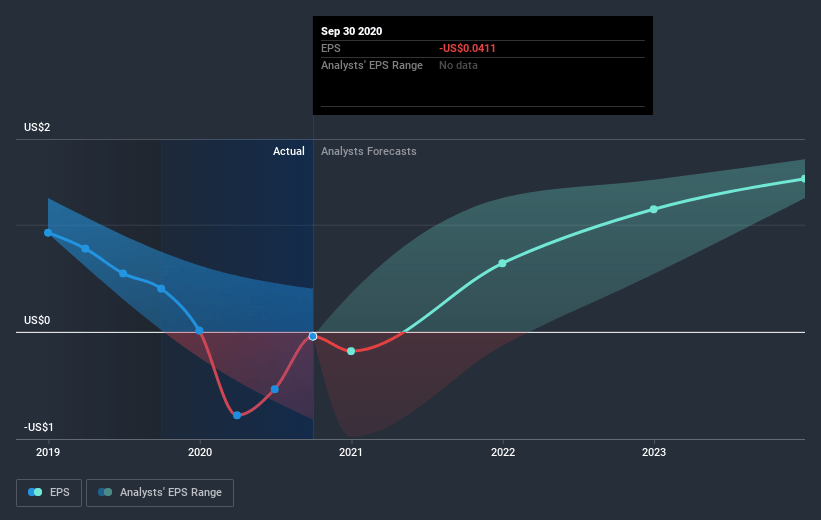
Task: Click the US$2 y-axis label
Action: click(x=37, y=127)
